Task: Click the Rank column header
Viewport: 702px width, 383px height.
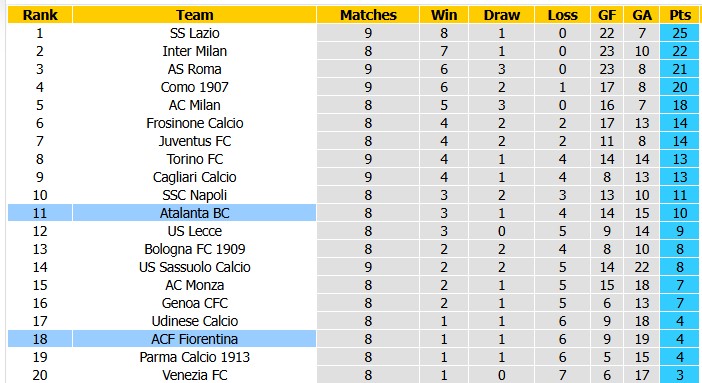Action: click(x=40, y=15)
